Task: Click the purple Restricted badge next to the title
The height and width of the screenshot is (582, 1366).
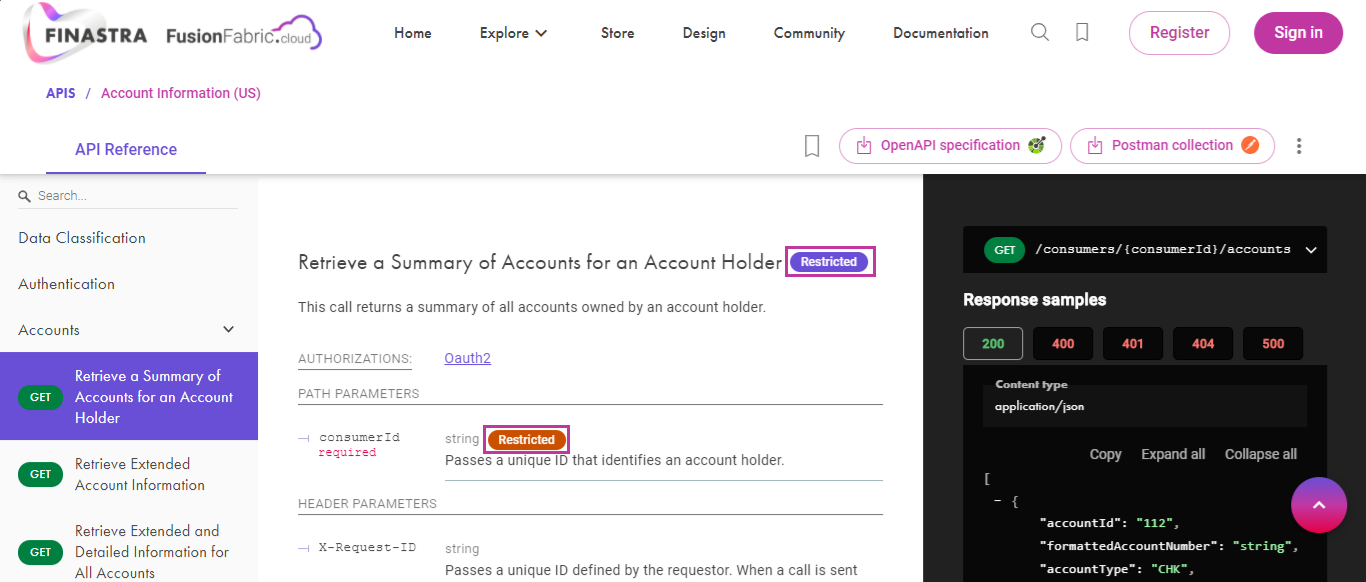Action: (829, 262)
